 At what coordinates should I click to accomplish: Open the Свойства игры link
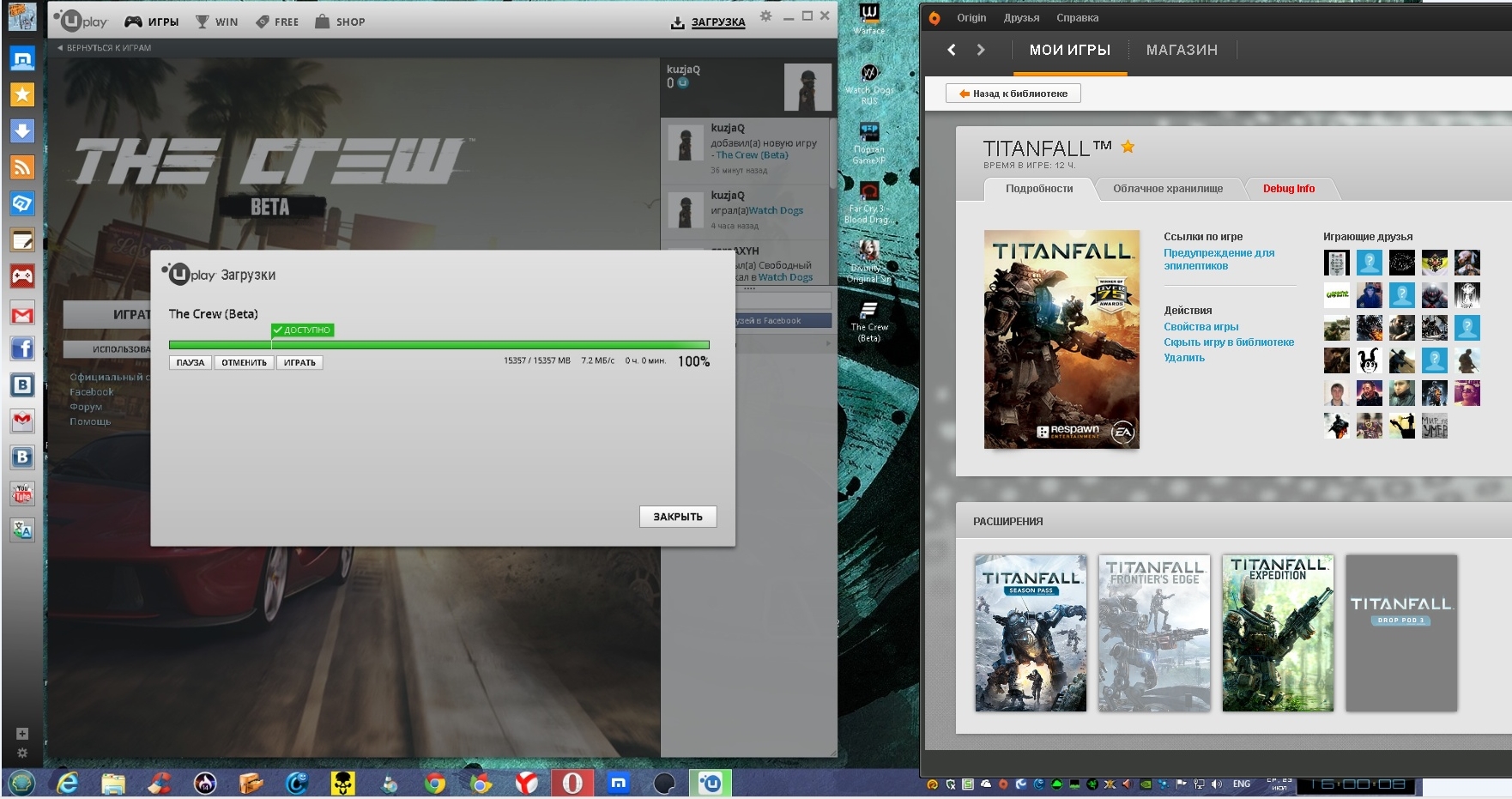[x=1201, y=327]
